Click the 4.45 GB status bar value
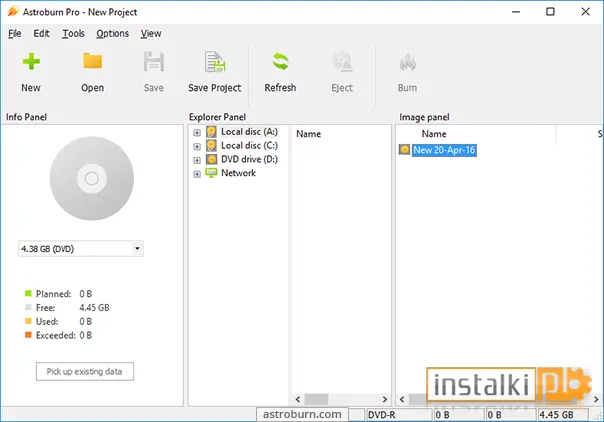The height and width of the screenshot is (422, 604). [x=562, y=415]
